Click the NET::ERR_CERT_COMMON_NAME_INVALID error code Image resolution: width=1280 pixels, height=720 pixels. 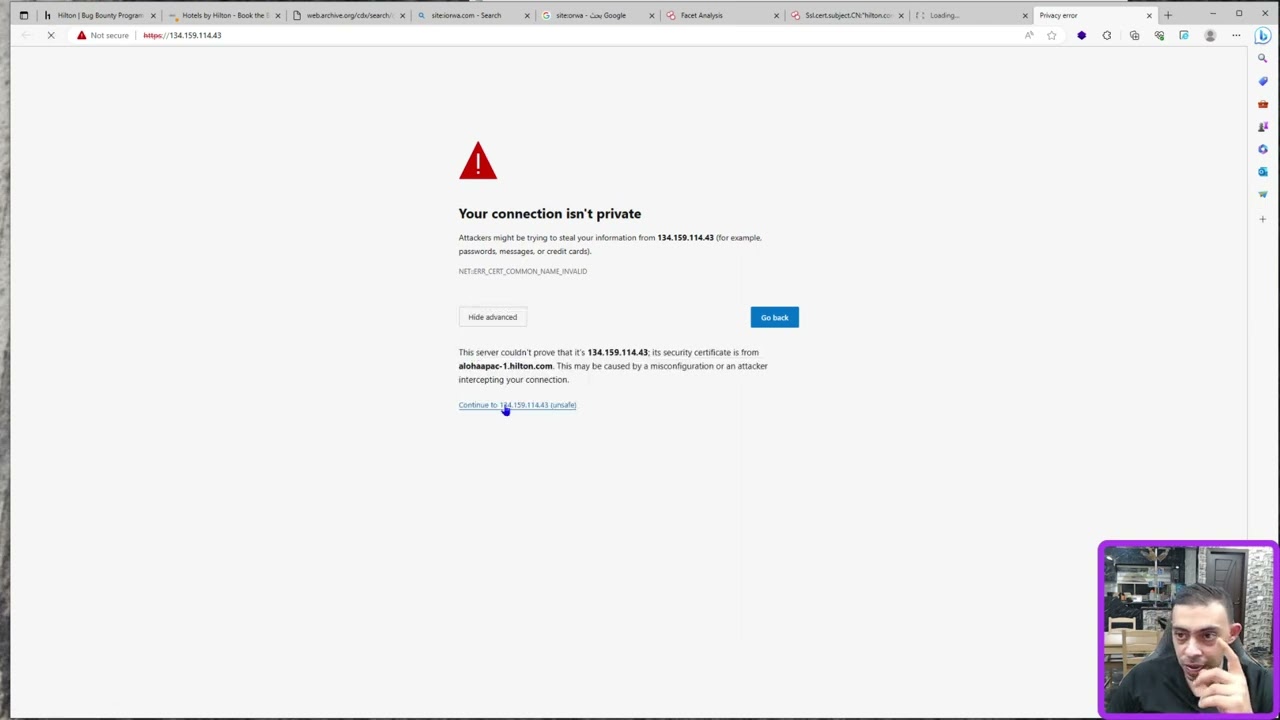click(x=523, y=271)
